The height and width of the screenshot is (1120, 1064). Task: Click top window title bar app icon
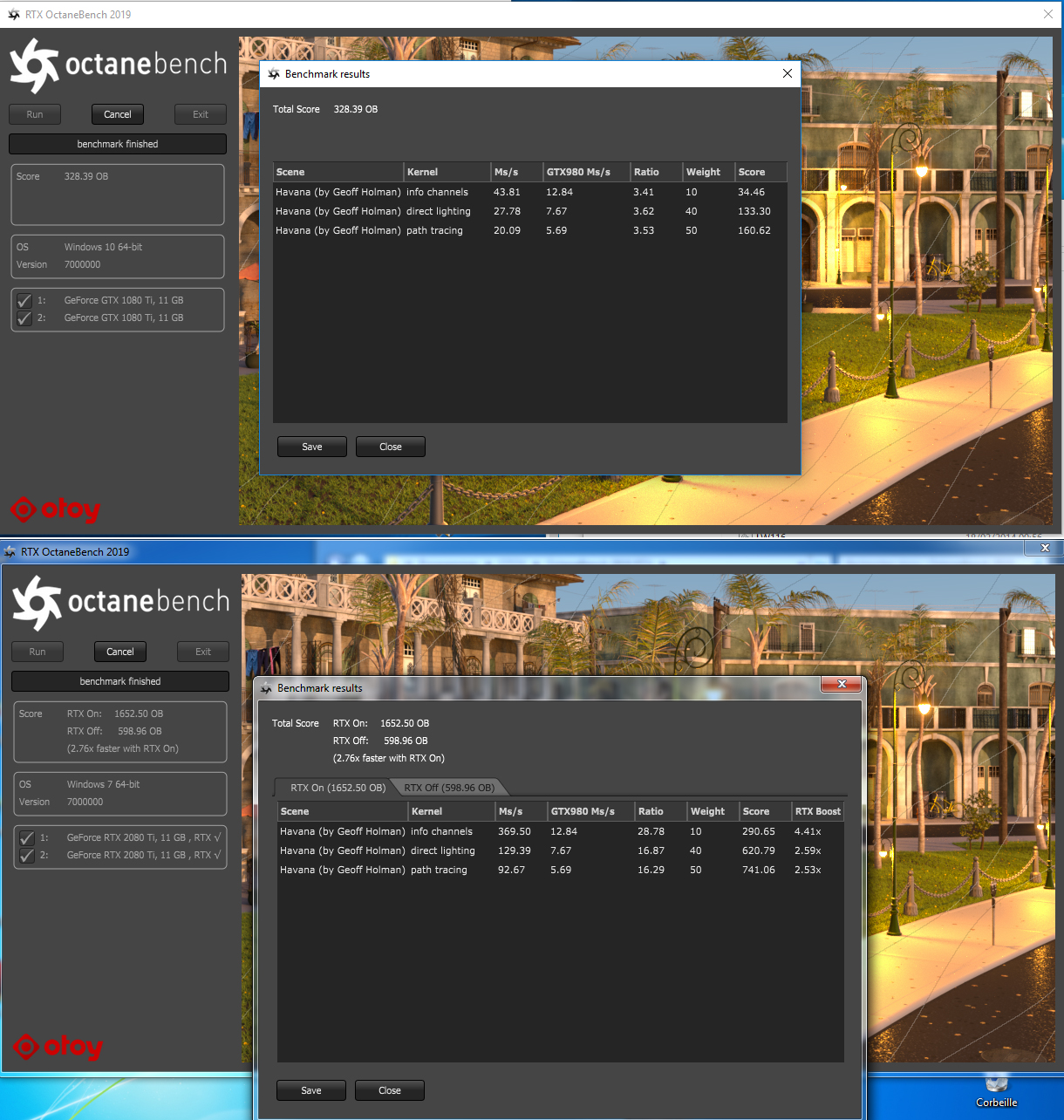(x=13, y=15)
